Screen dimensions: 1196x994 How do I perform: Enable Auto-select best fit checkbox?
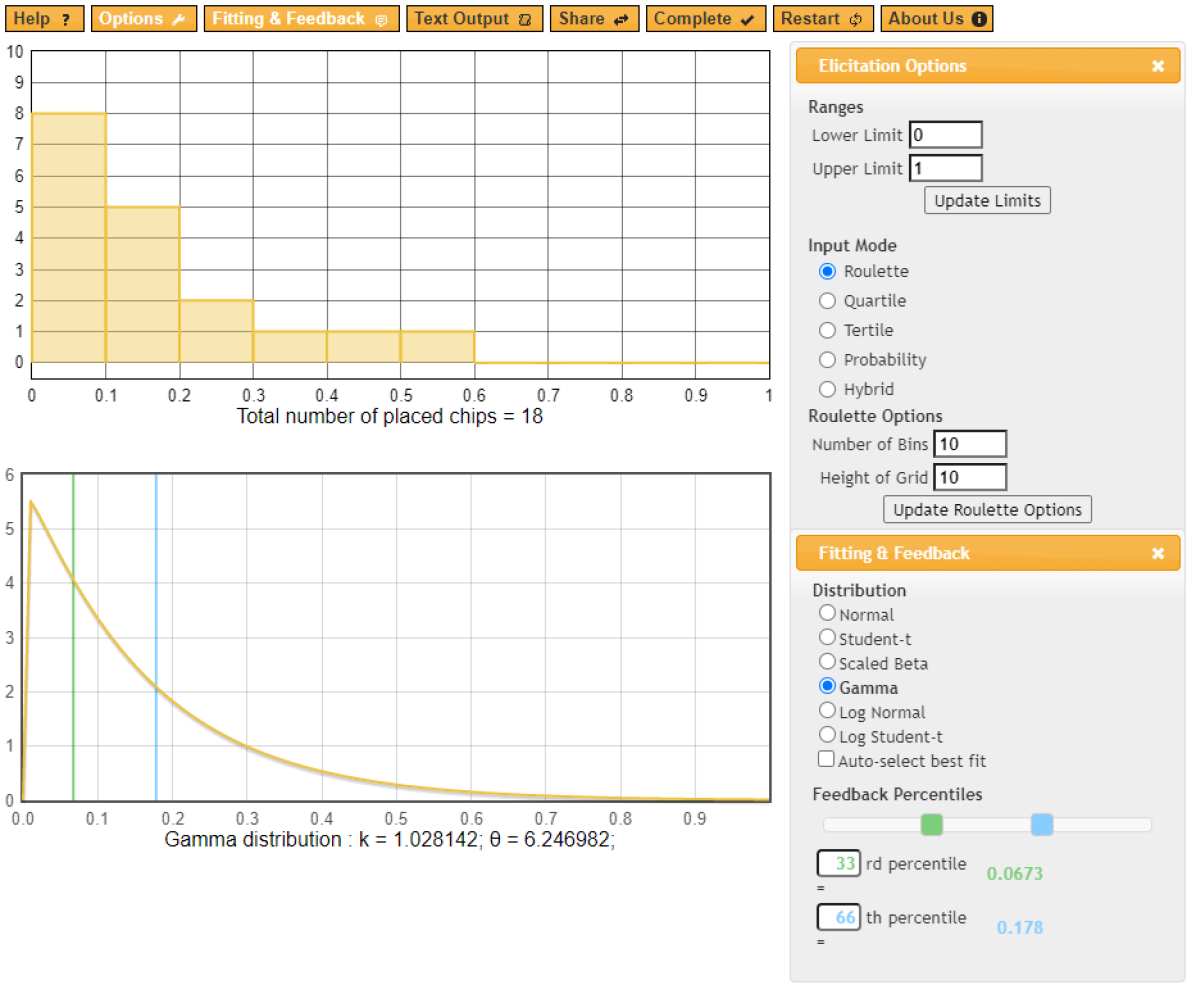click(826, 760)
